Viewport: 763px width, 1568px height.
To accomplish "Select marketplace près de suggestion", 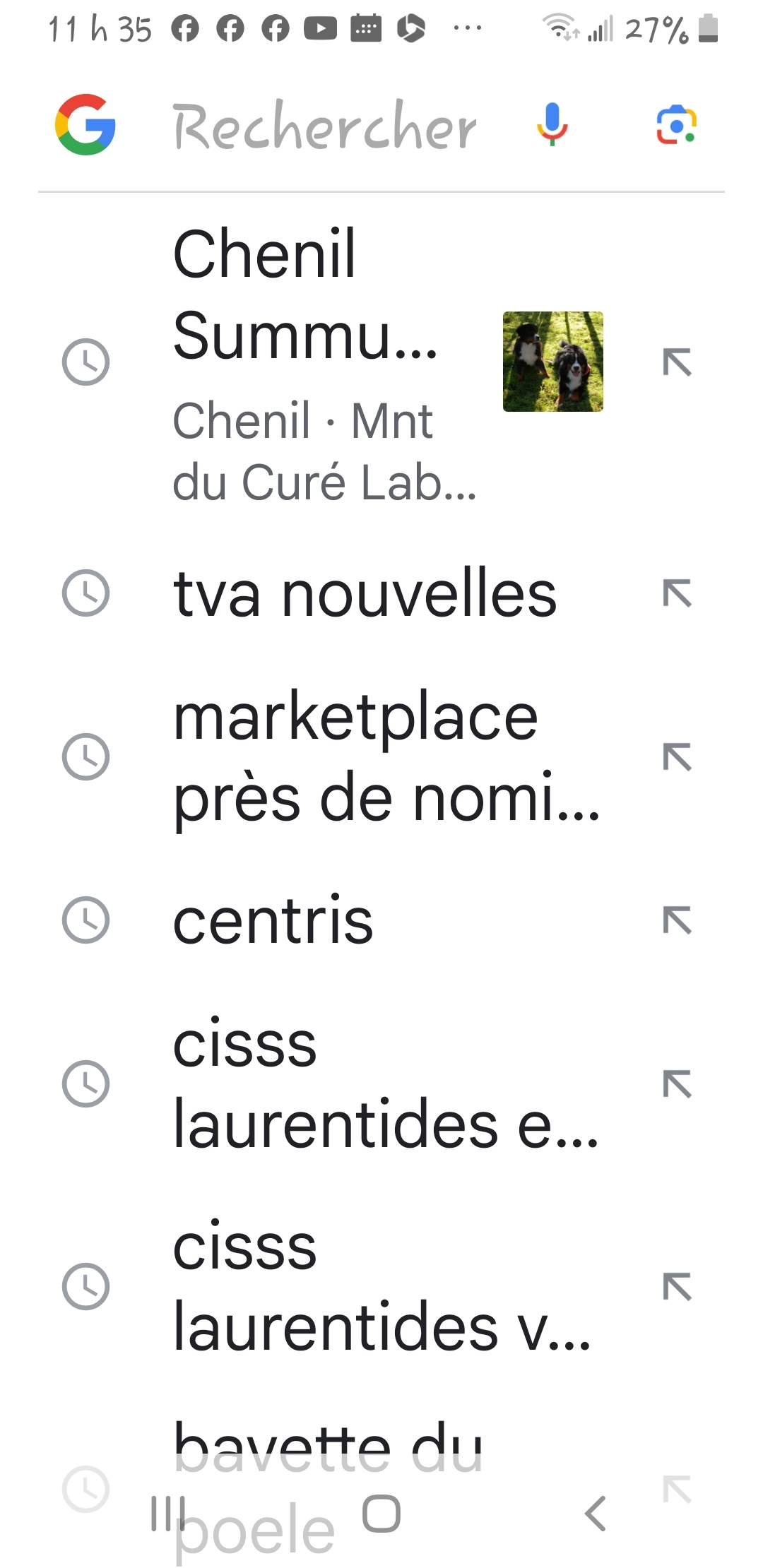I will point(386,757).
